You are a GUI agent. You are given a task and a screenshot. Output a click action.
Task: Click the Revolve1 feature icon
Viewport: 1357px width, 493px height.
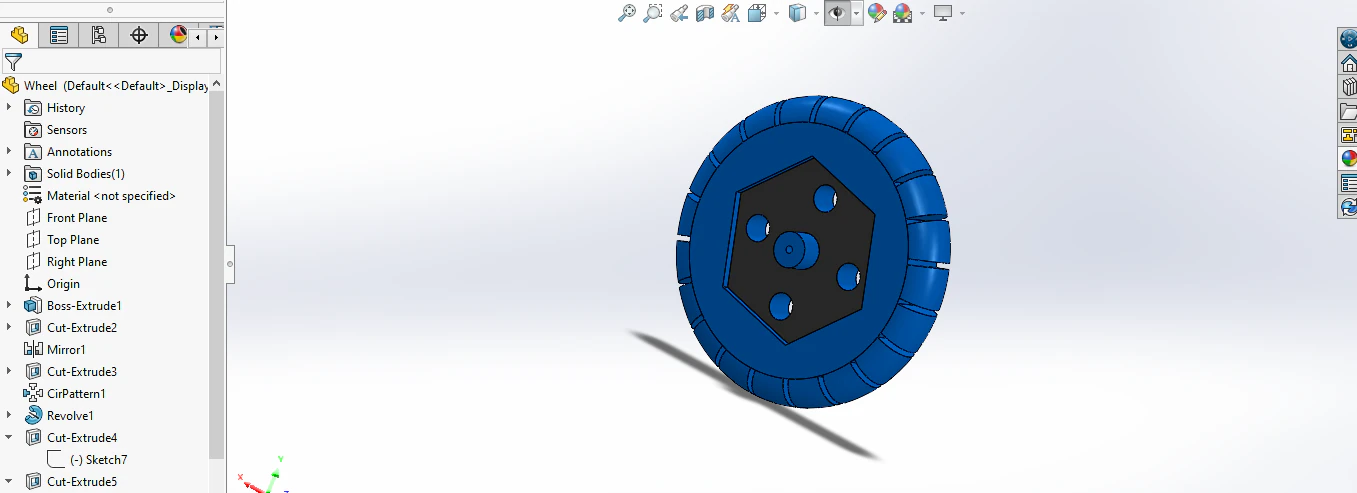click(32, 416)
